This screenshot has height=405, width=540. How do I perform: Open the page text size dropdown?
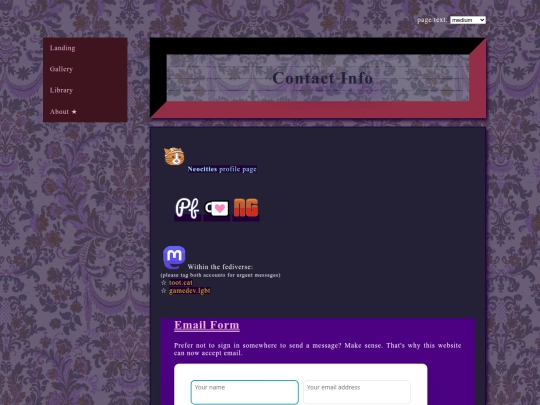(468, 20)
